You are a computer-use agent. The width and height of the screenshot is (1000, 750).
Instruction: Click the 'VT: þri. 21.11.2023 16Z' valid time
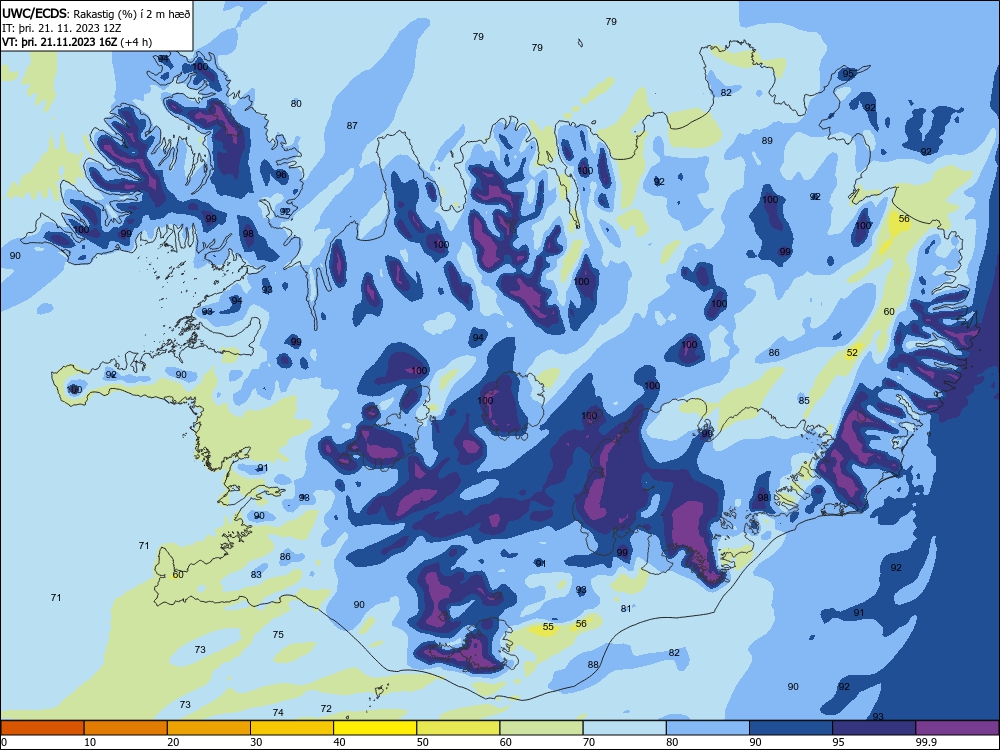tap(59, 42)
